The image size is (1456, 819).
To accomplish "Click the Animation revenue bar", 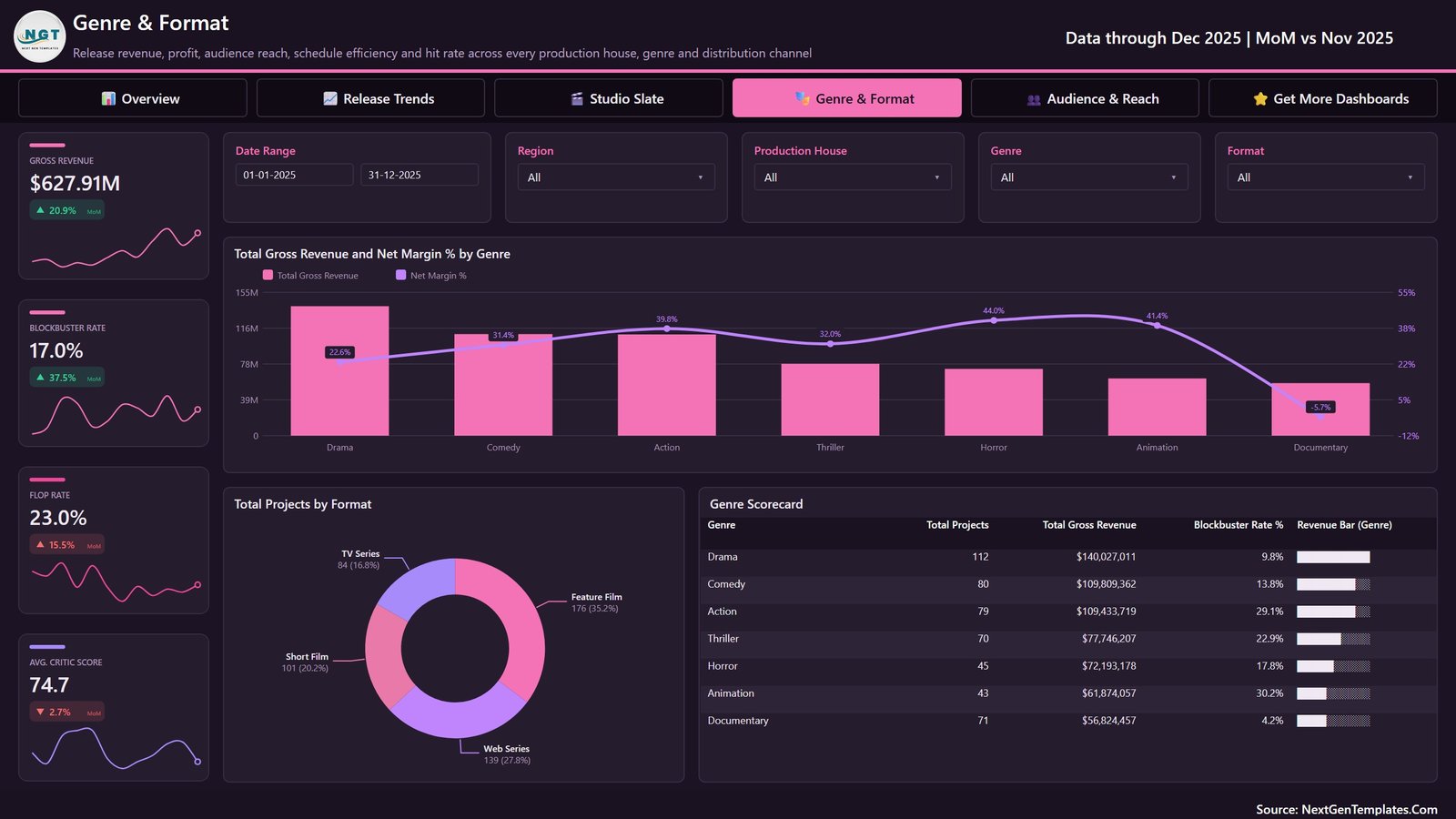I will click(1157, 407).
